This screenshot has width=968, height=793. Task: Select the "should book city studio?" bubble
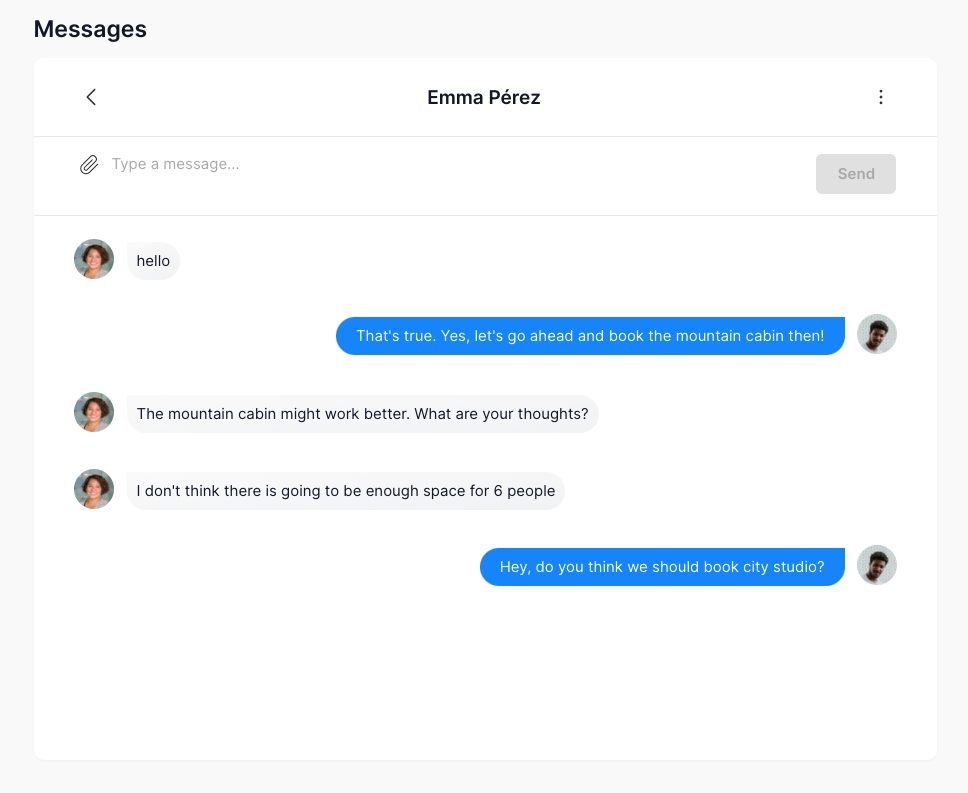click(x=662, y=567)
